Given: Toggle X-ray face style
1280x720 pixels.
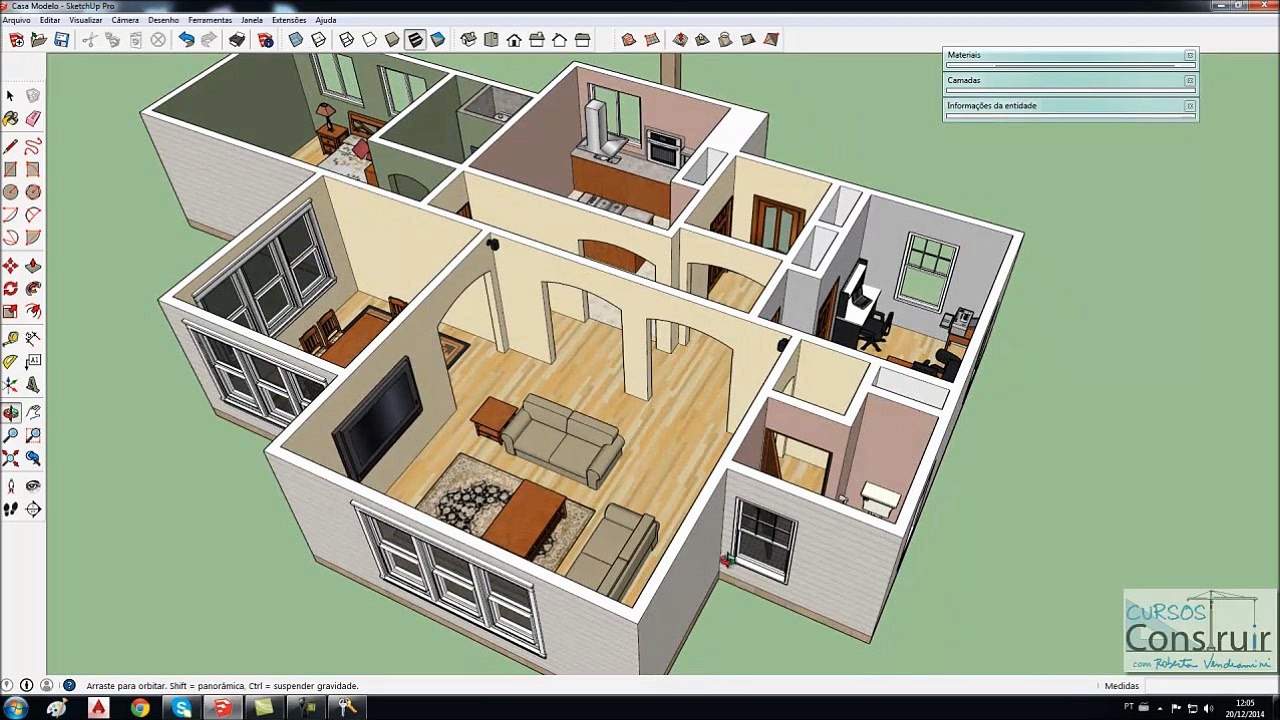Looking at the screenshot, I should click(296, 40).
